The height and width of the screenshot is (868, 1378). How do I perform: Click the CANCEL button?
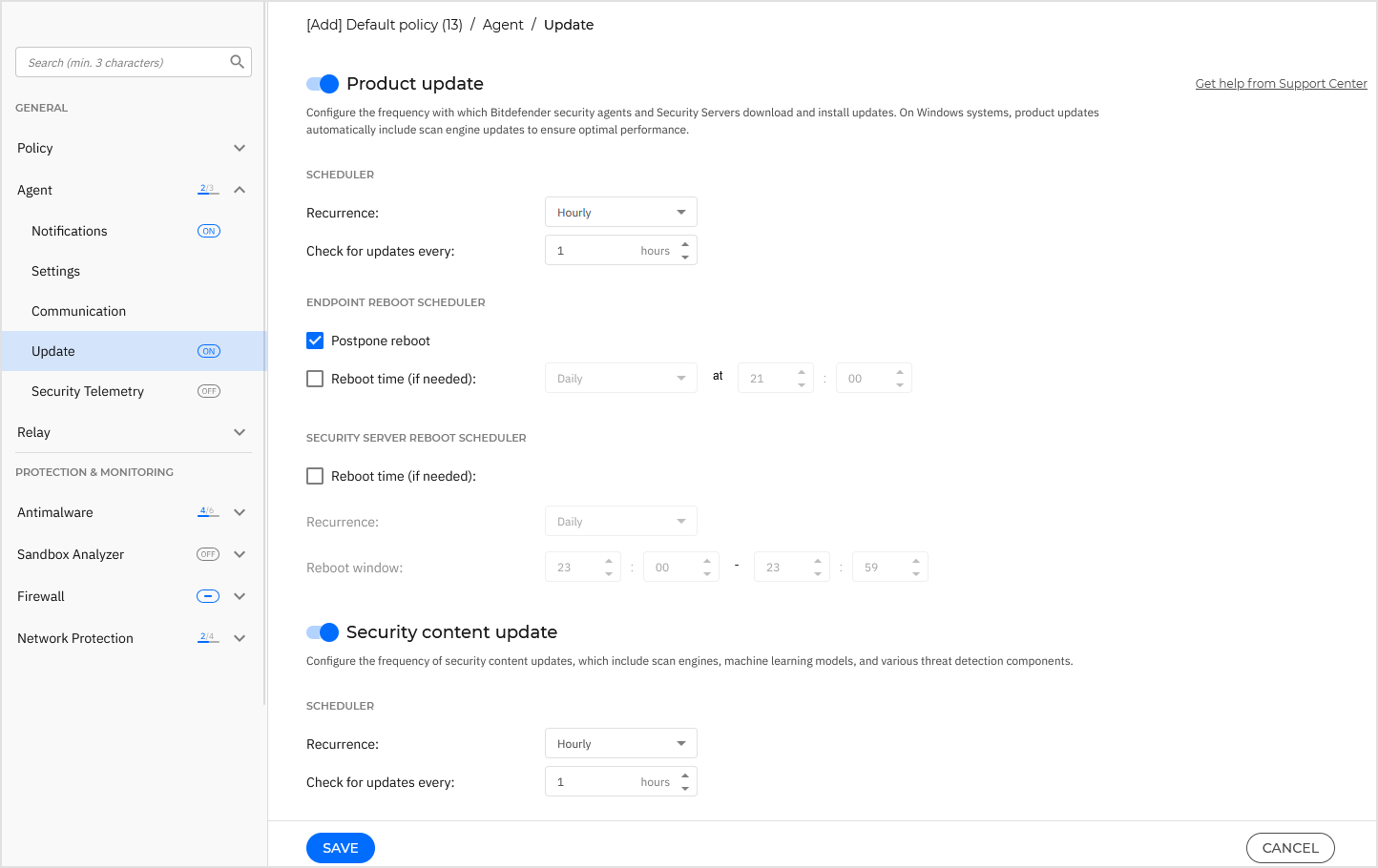[1290, 847]
